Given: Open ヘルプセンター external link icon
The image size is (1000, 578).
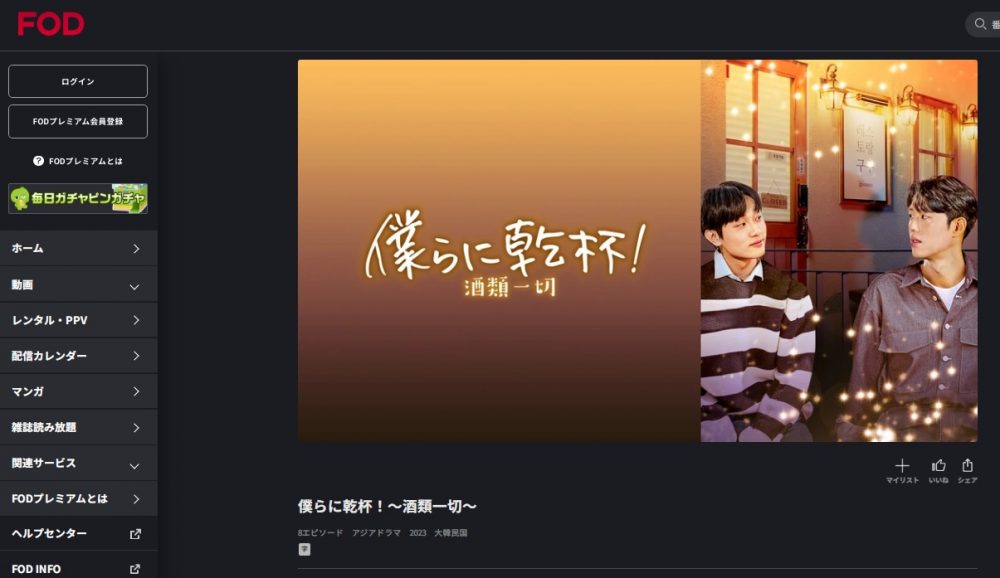Looking at the screenshot, I should [x=135, y=534].
